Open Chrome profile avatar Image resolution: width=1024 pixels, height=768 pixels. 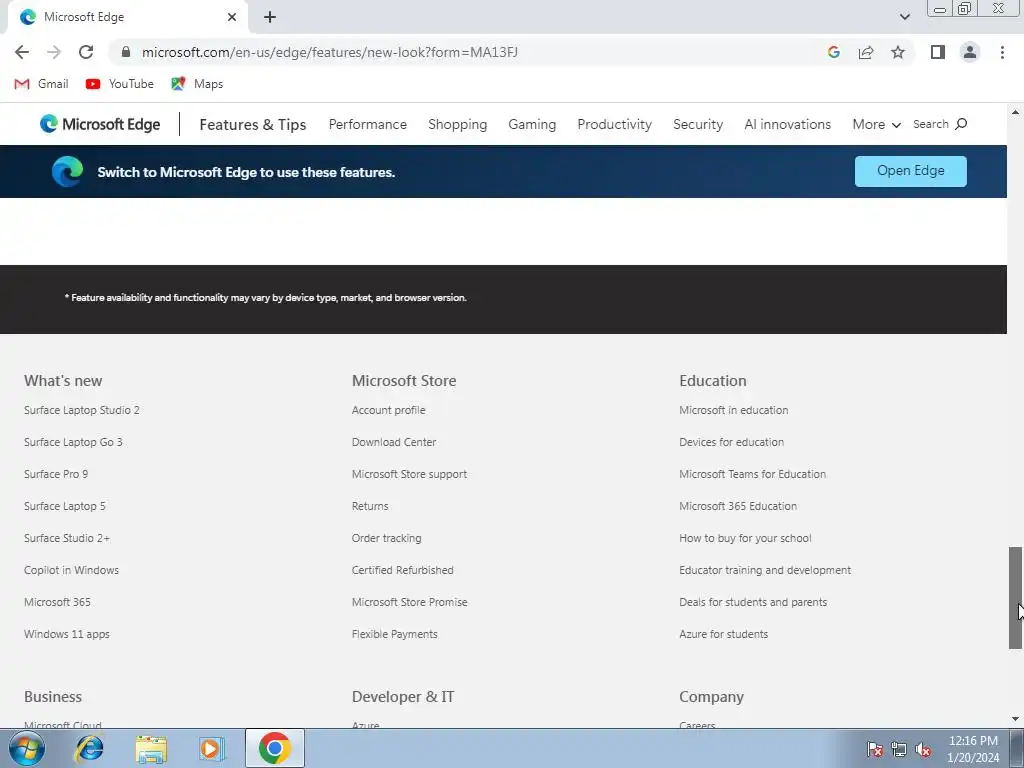(x=970, y=52)
